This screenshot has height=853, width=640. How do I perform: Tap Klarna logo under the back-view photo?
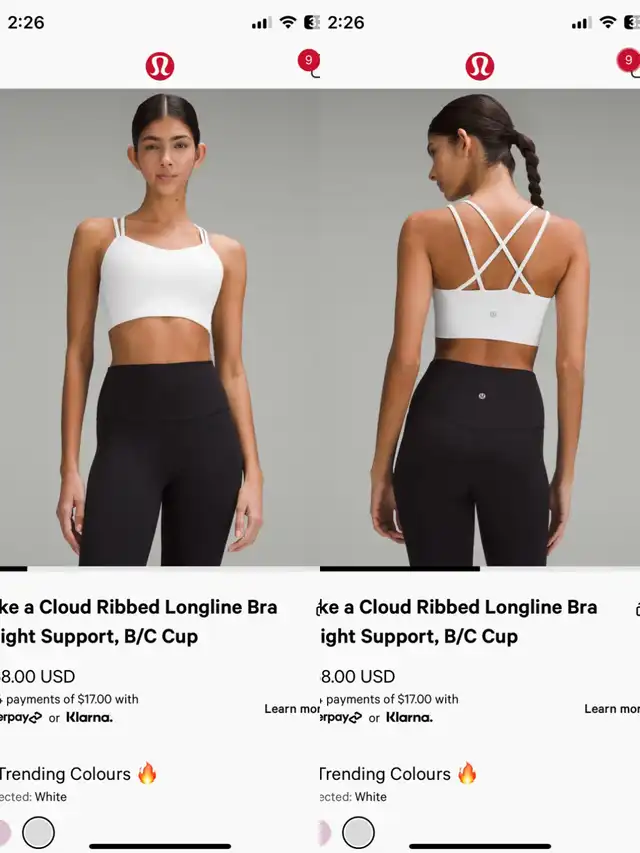click(x=409, y=718)
